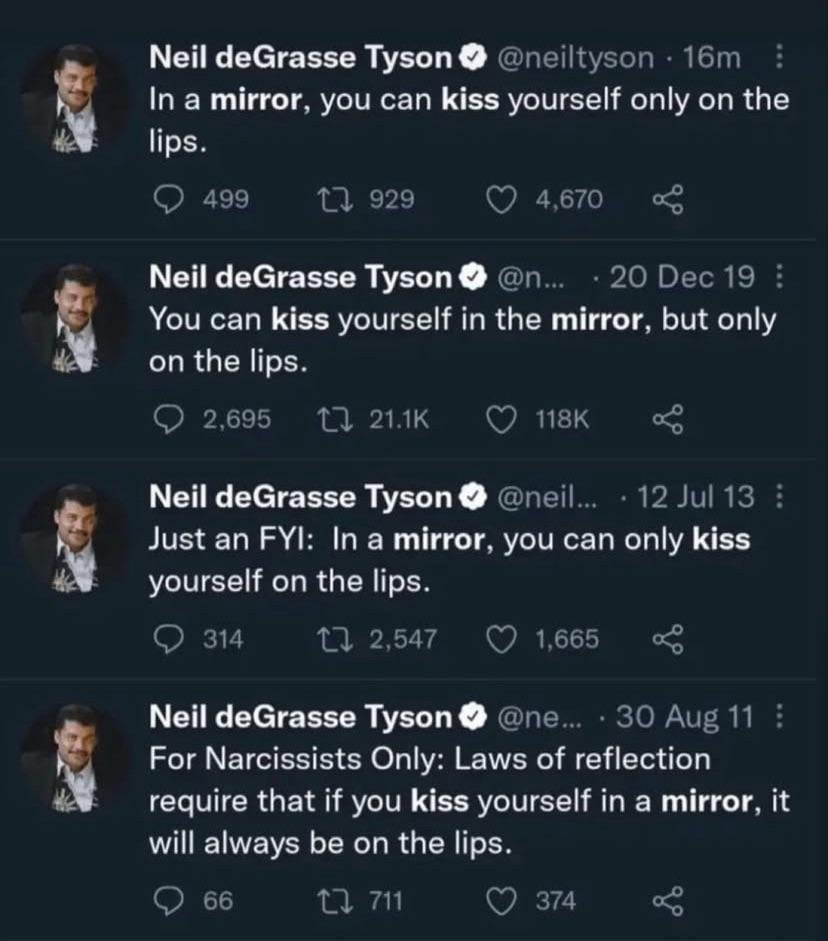Like the tweet with 4,670 likes

pos(502,200)
